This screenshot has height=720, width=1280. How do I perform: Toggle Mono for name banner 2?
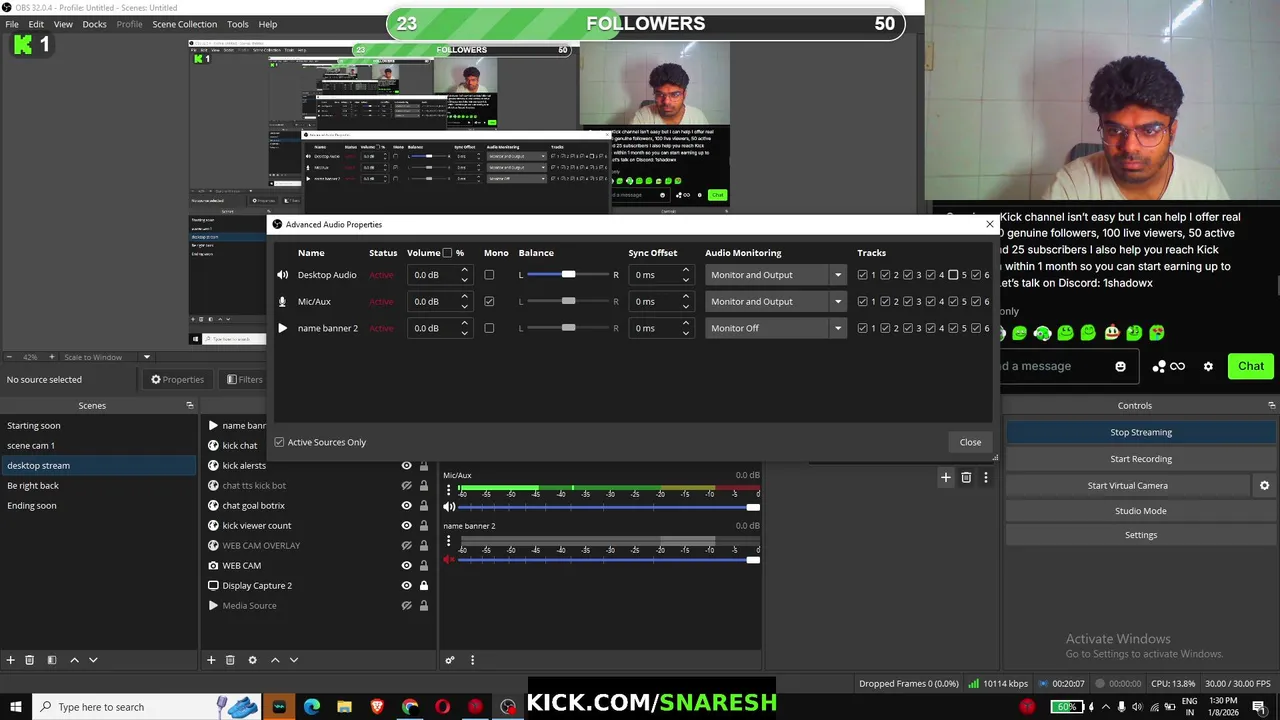point(489,328)
